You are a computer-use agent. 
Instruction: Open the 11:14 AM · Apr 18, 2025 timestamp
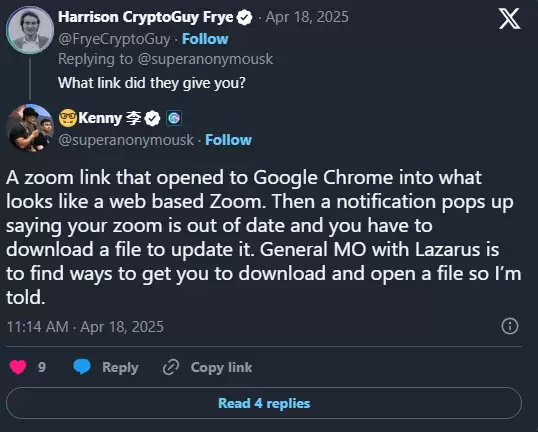[x=85, y=327]
